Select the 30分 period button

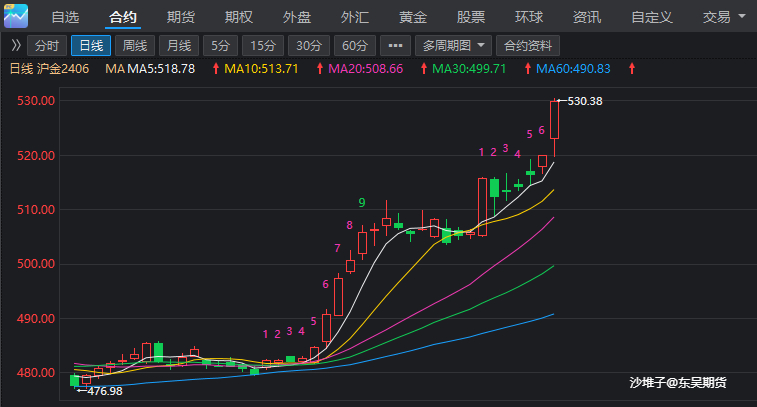[309, 46]
